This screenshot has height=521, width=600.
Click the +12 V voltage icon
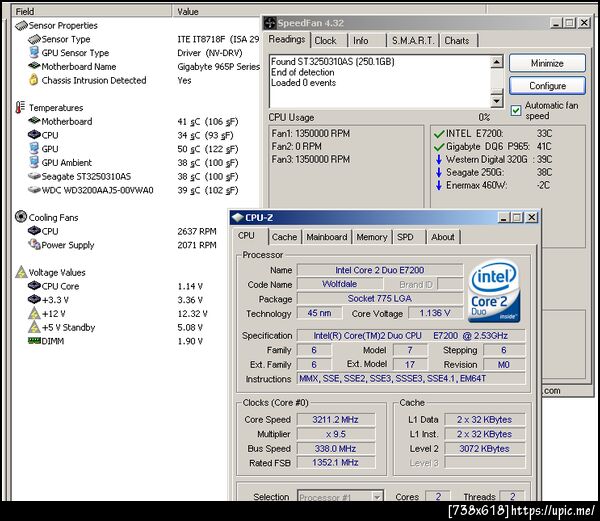point(34,313)
